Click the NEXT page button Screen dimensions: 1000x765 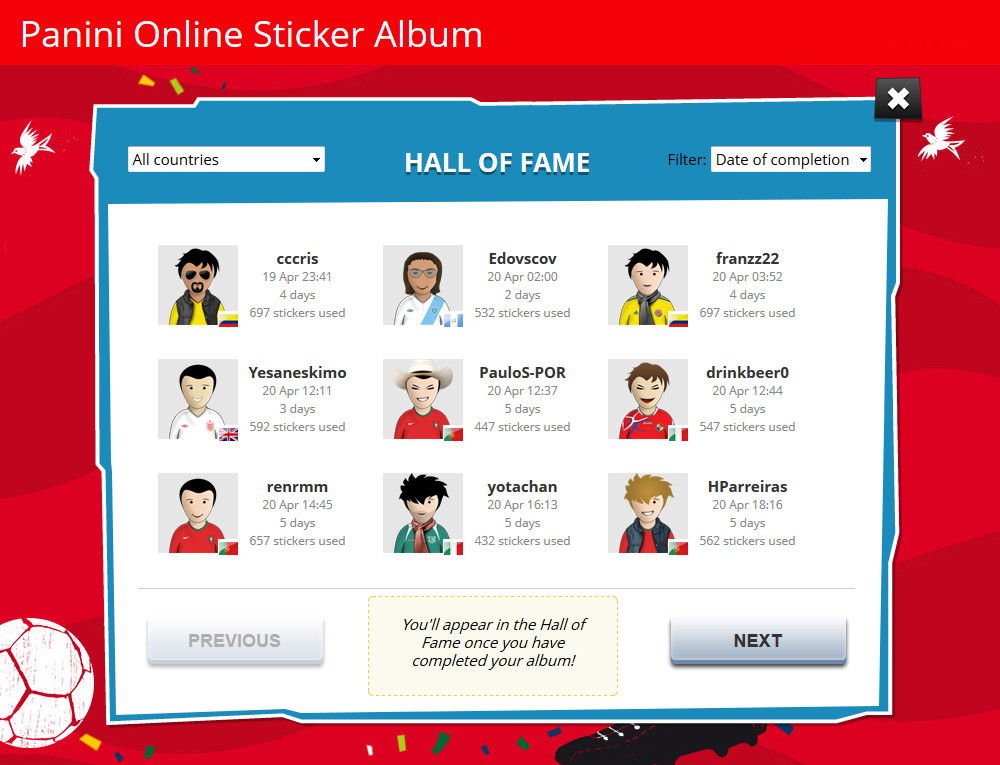(x=758, y=640)
